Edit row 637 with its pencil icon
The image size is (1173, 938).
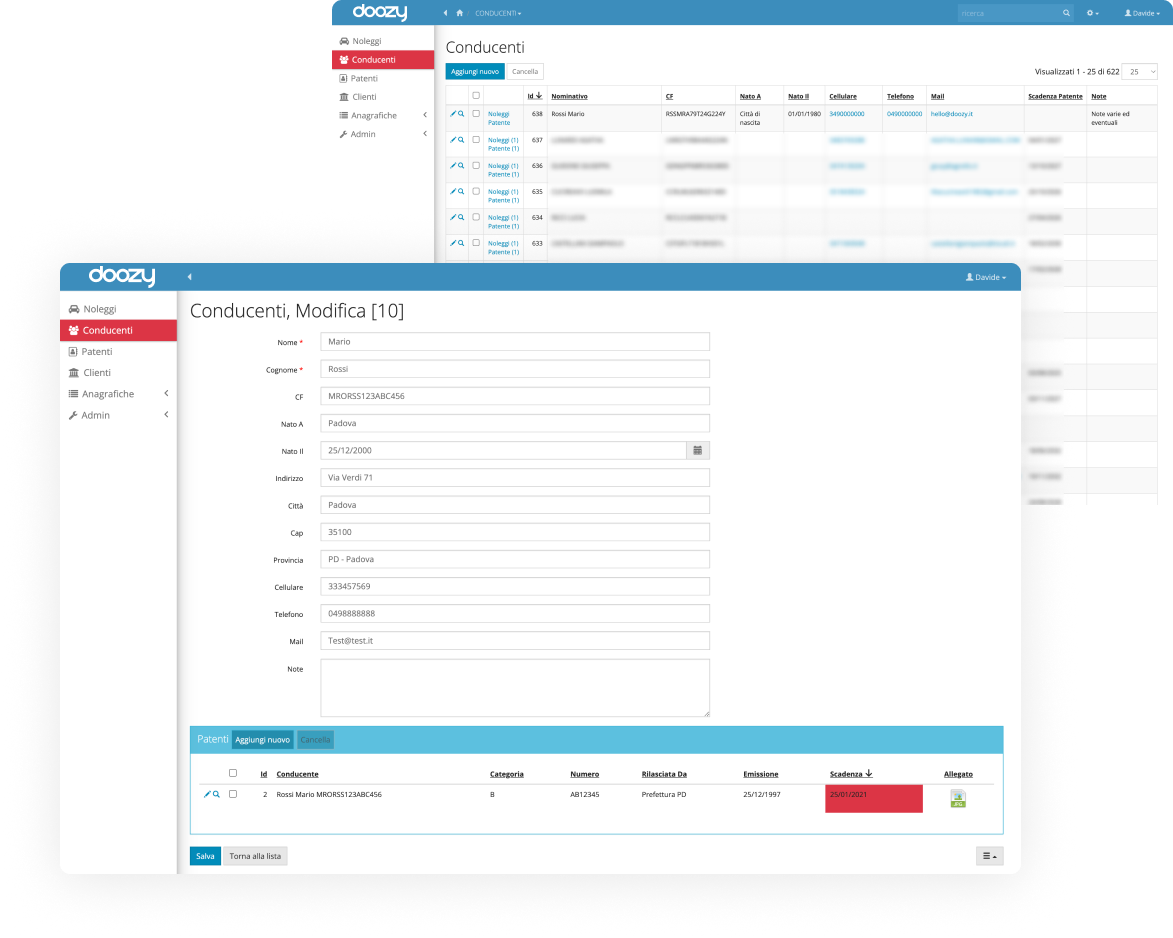tap(453, 140)
